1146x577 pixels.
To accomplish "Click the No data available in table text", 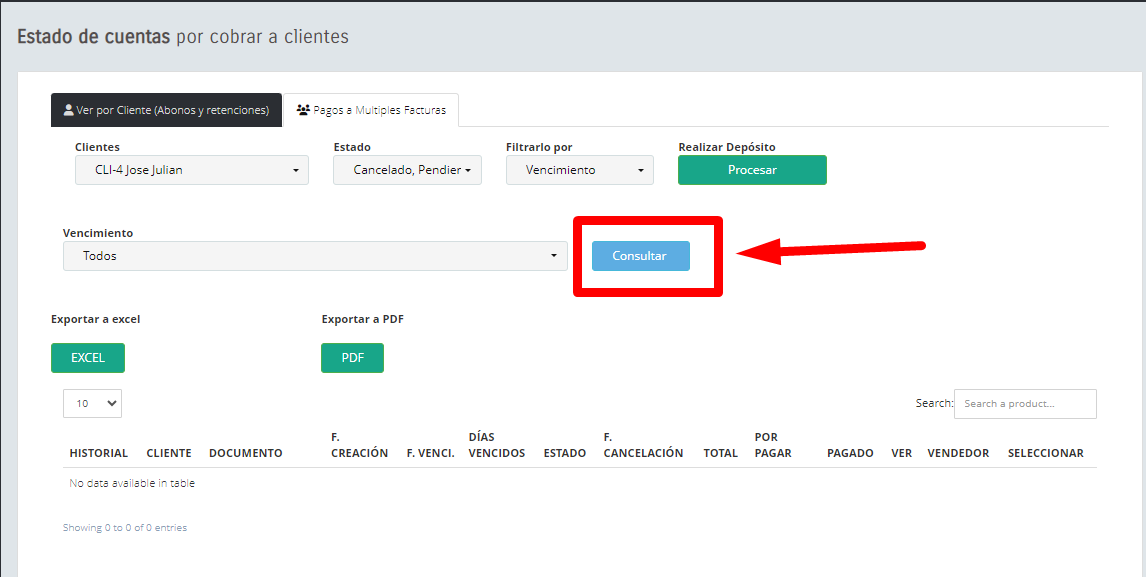I will coord(132,483).
